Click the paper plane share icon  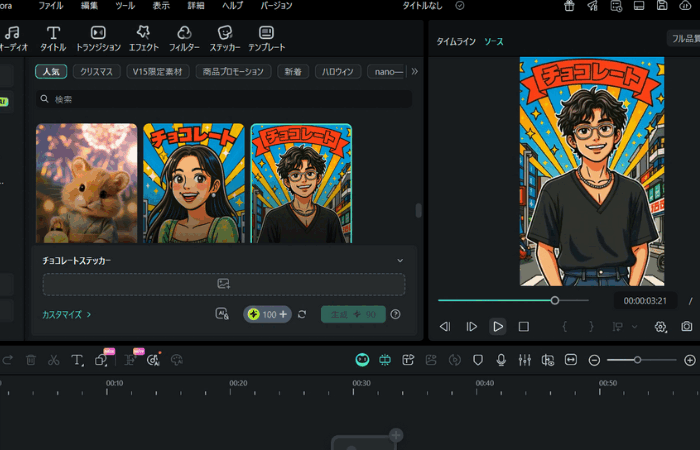coord(592,6)
